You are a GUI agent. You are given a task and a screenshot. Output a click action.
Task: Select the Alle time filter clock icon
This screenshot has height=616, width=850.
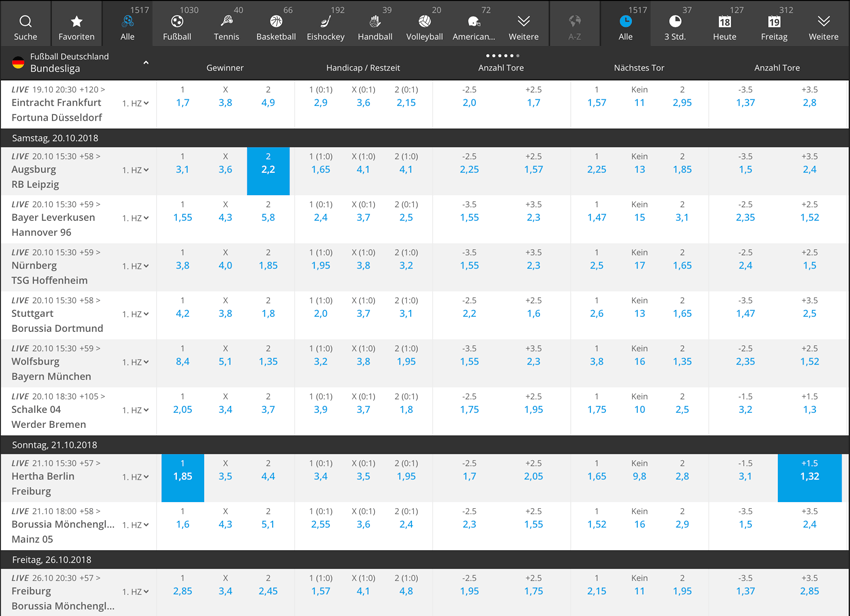point(626,23)
